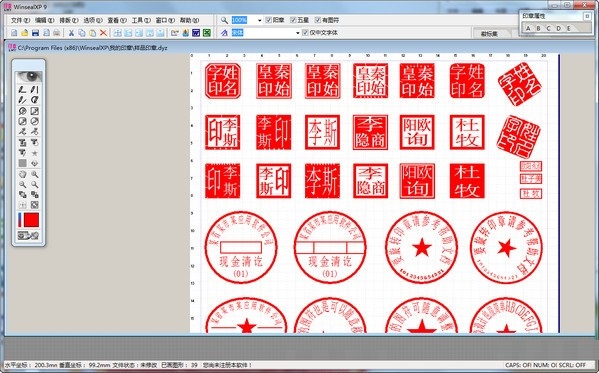Click the Copy toolbar icon

82,33
